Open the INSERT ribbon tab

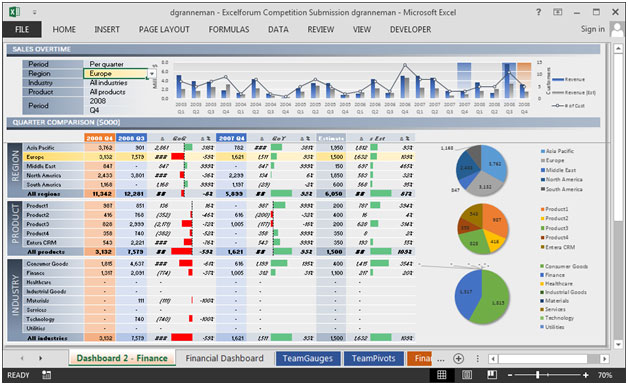tap(107, 29)
